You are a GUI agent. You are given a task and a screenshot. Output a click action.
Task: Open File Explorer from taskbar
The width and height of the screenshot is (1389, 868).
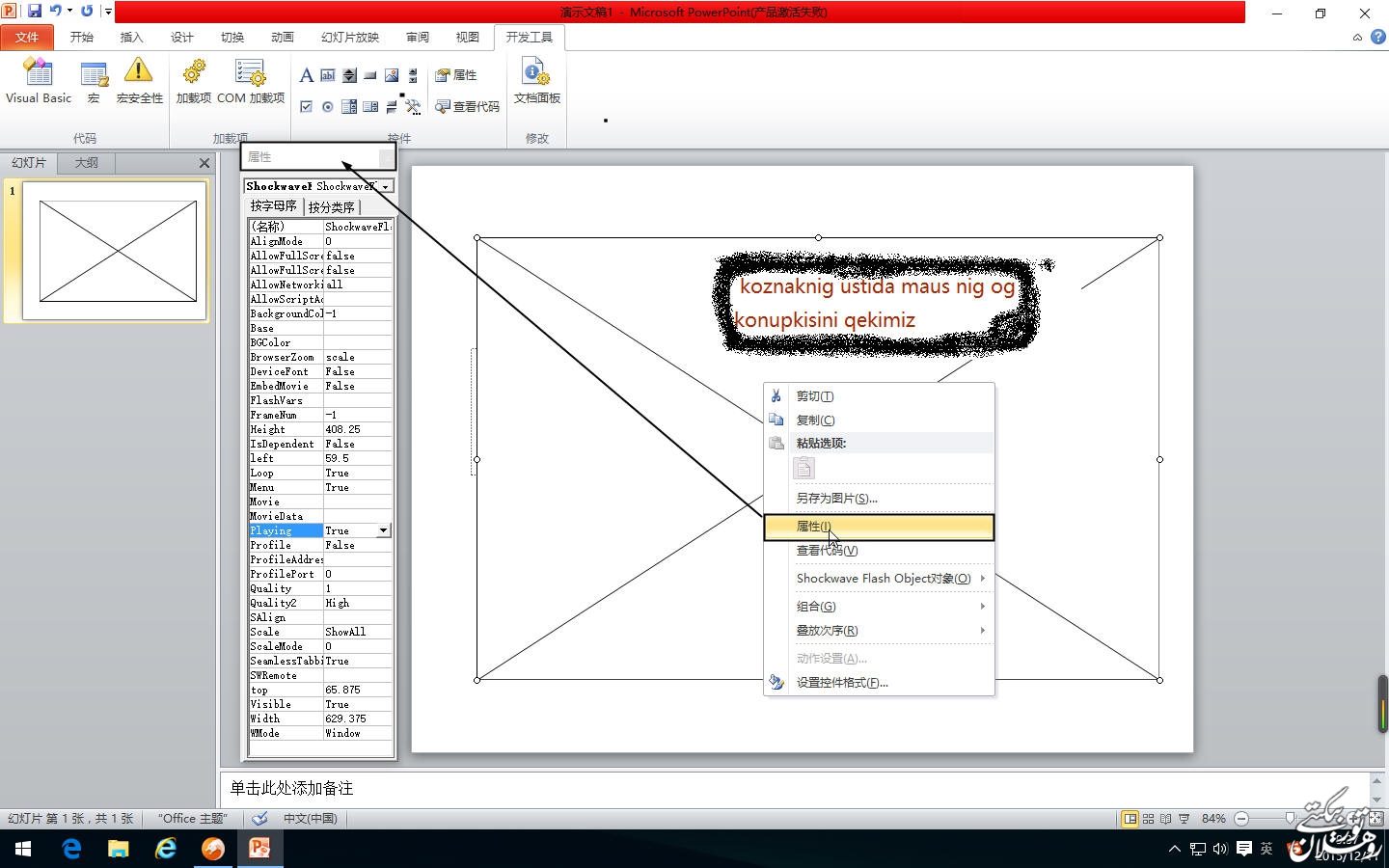click(x=118, y=849)
